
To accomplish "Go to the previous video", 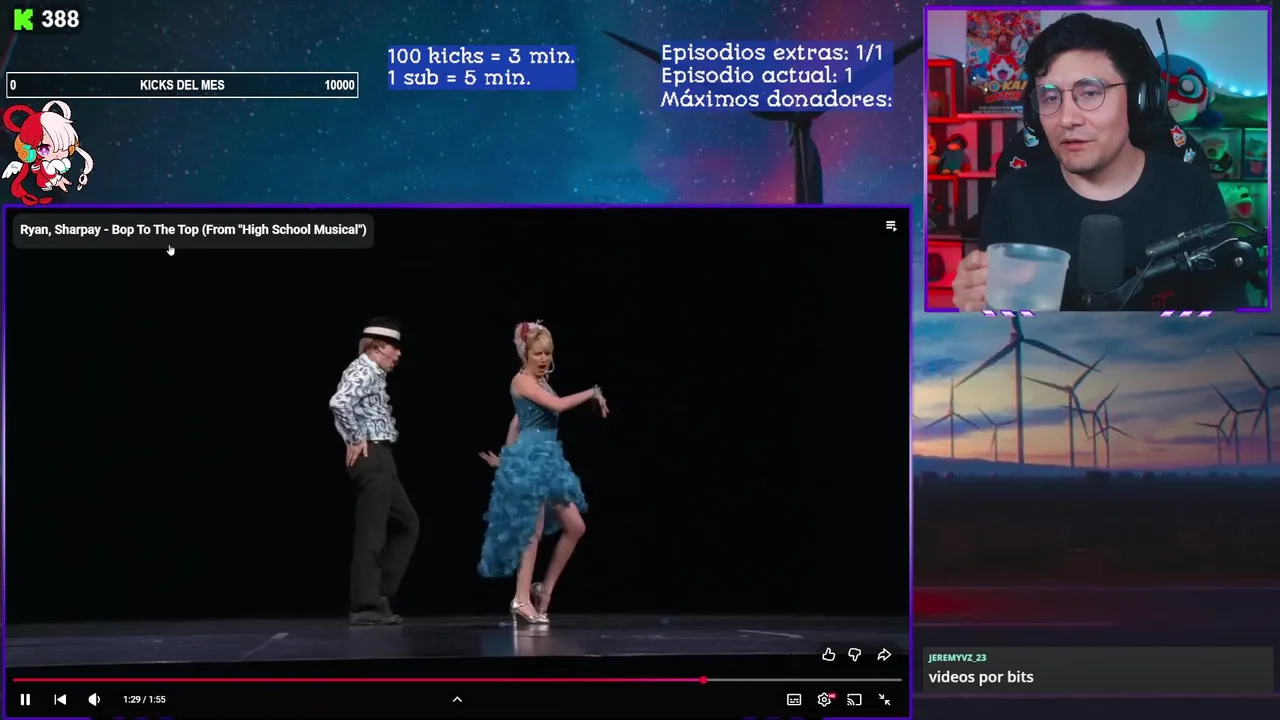I will [60, 699].
